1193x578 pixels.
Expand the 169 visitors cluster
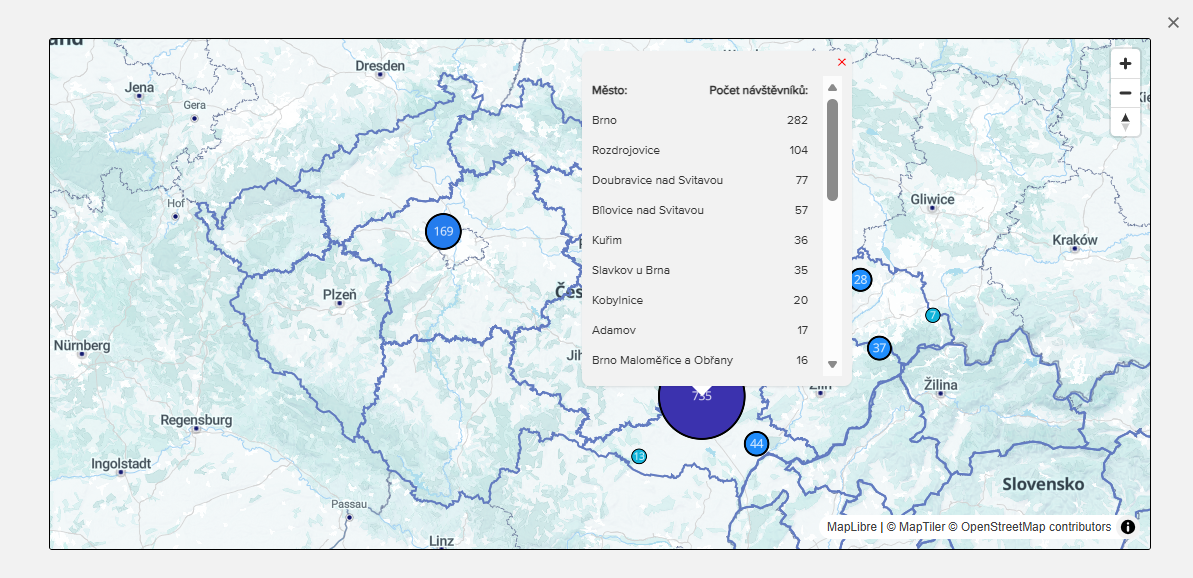click(443, 231)
